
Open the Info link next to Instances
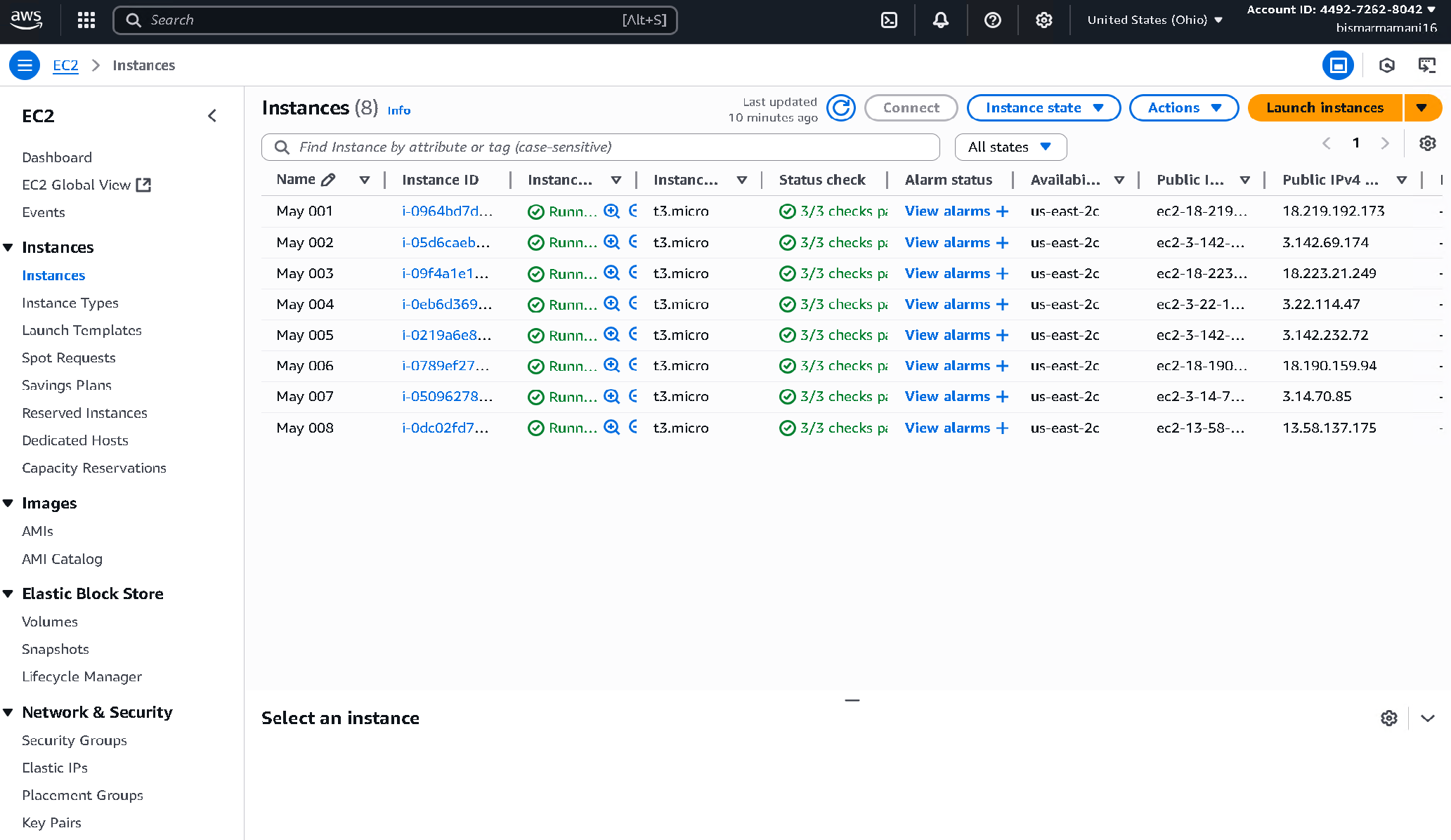[x=399, y=110]
